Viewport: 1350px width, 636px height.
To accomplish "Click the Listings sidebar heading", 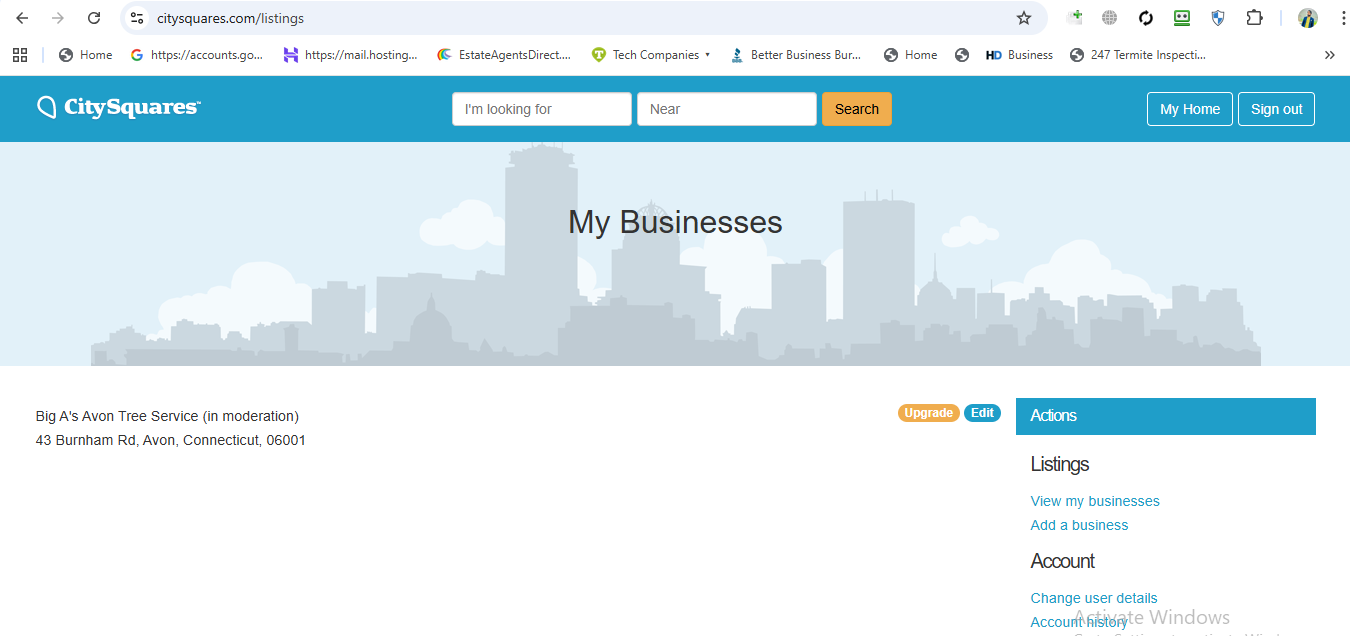I will click(1060, 464).
